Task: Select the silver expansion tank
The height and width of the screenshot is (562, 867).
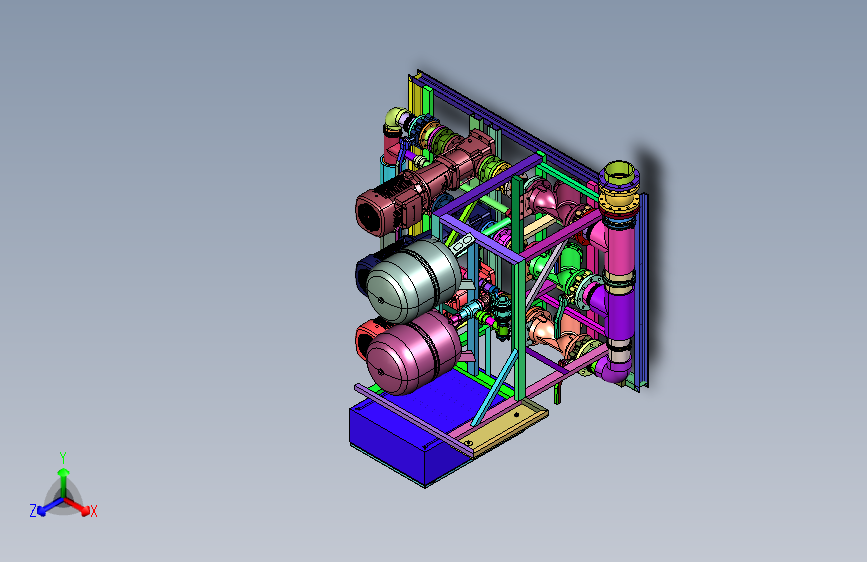Action: tap(414, 280)
